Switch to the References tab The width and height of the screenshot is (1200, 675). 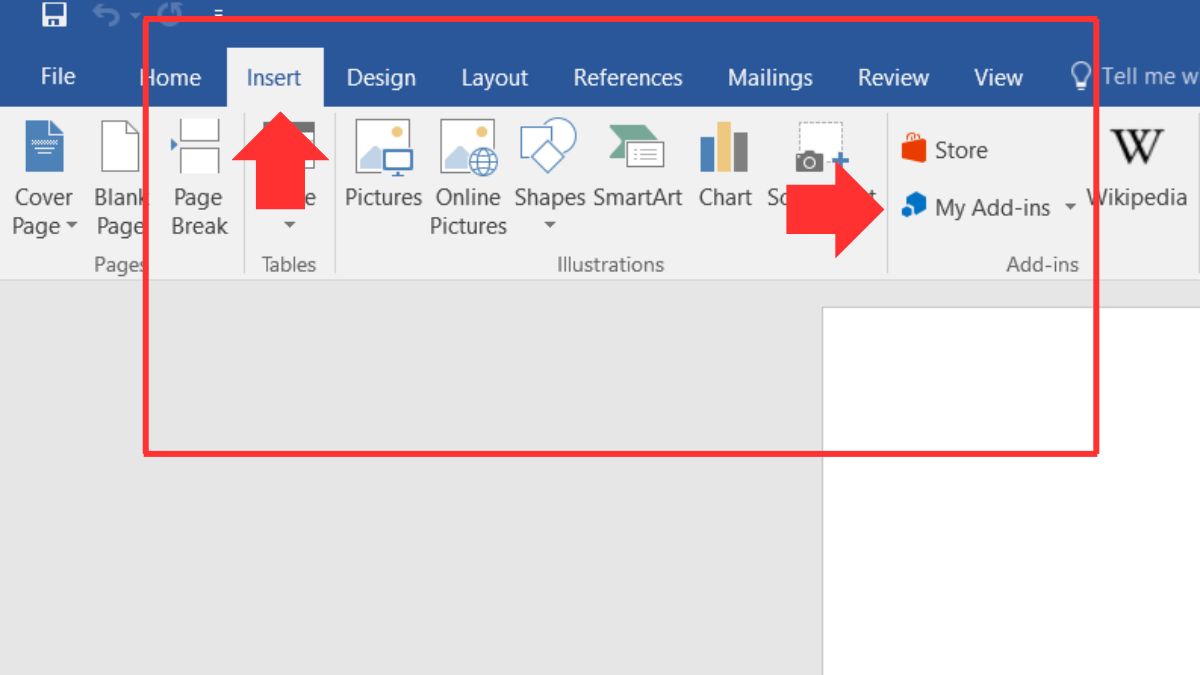pos(628,78)
